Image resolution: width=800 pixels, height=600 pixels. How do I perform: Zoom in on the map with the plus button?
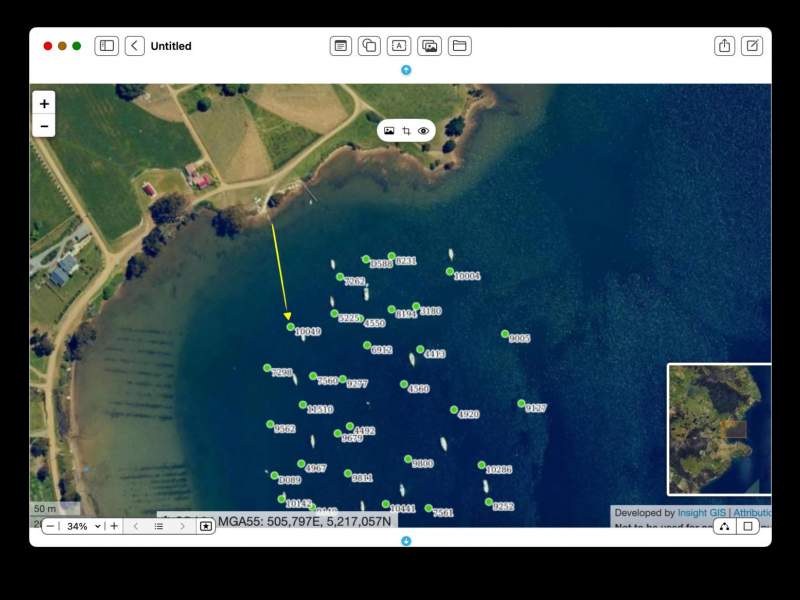(x=44, y=104)
